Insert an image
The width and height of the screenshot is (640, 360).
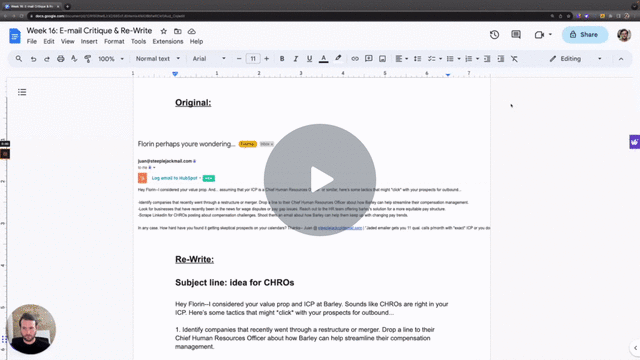382,59
